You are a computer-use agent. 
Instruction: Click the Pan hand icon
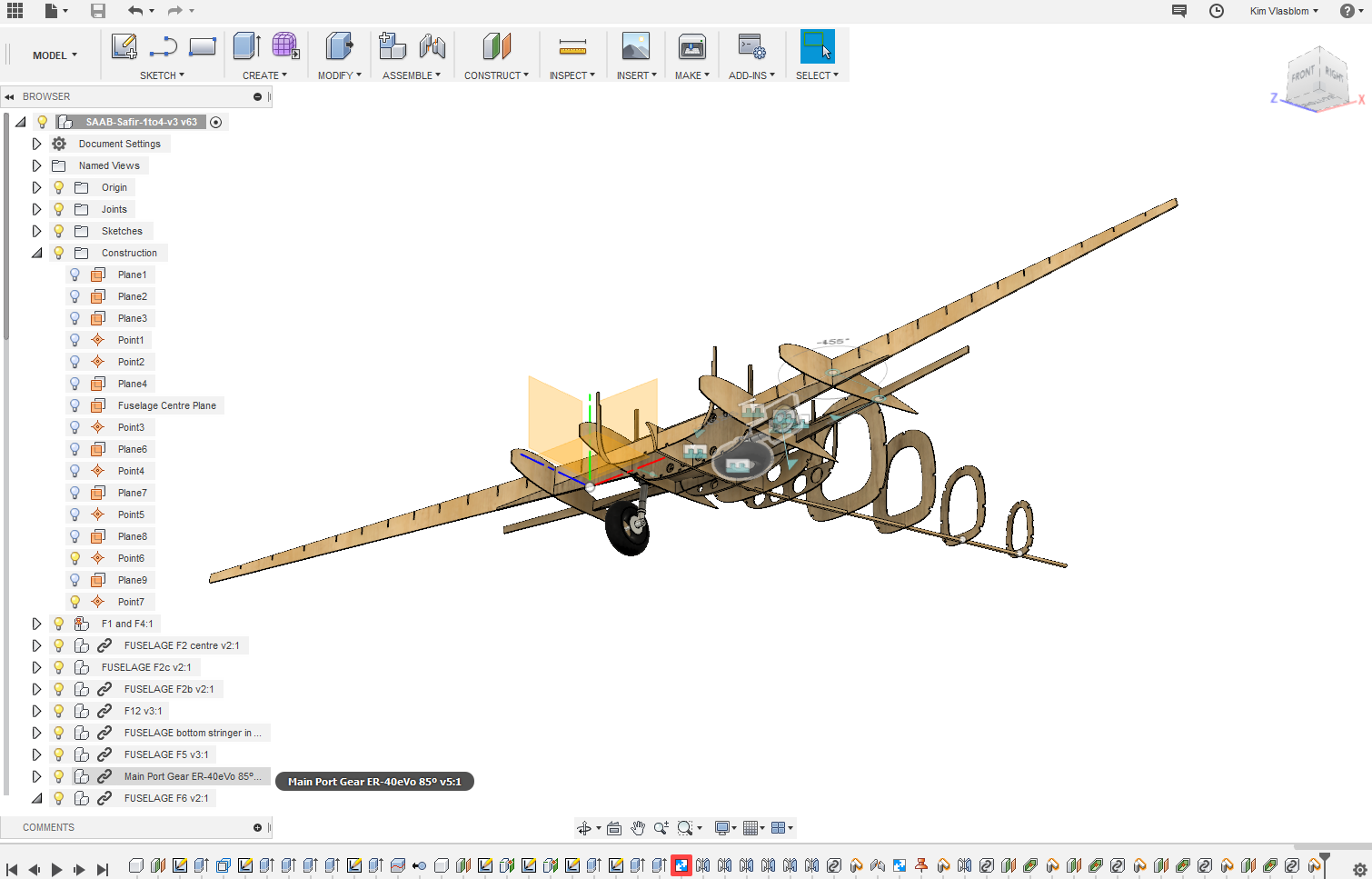coord(638,828)
